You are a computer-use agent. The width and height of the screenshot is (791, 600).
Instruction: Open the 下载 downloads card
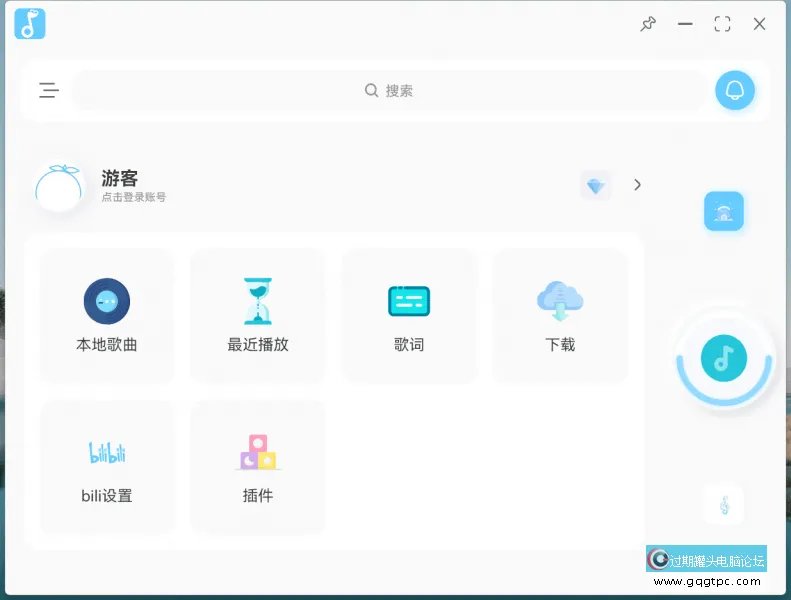pyautogui.click(x=560, y=316)
